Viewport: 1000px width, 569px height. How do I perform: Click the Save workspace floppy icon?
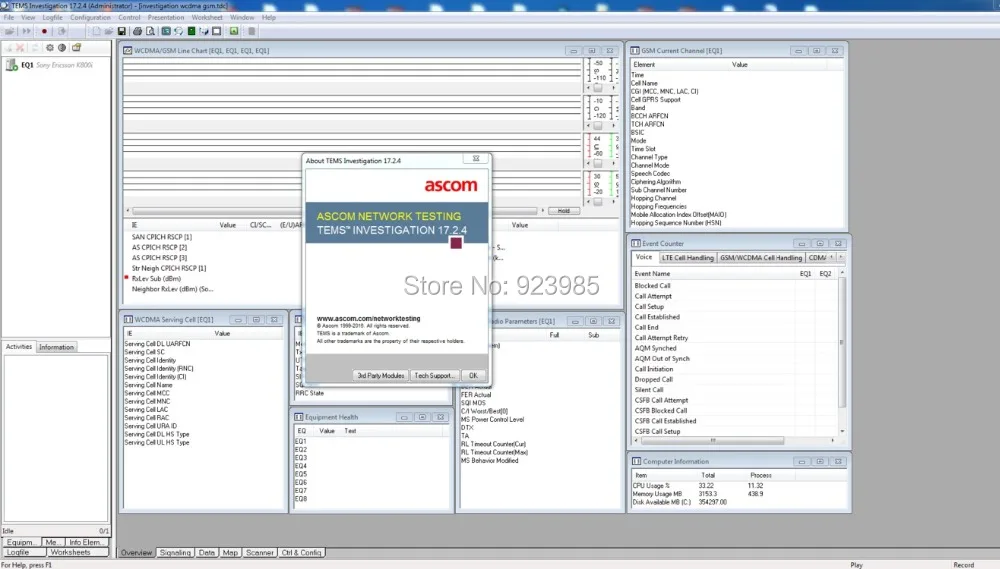tap(122, 31)
